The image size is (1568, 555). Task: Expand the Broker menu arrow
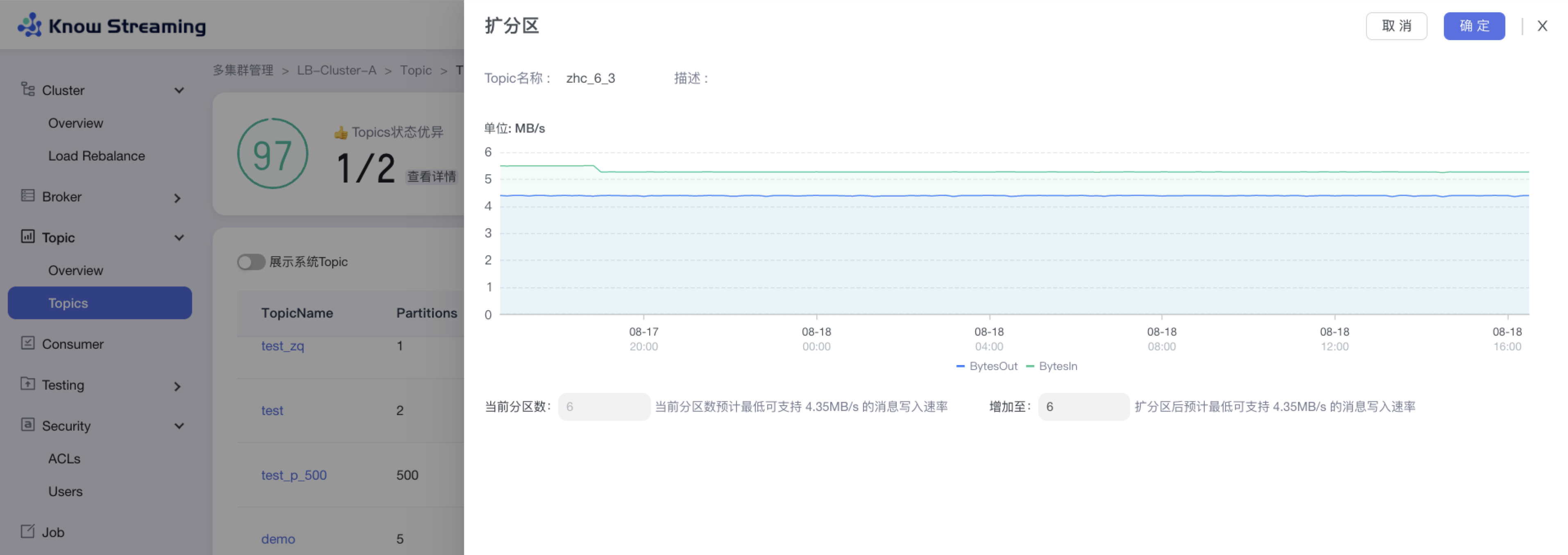click(x=177, y=198)
